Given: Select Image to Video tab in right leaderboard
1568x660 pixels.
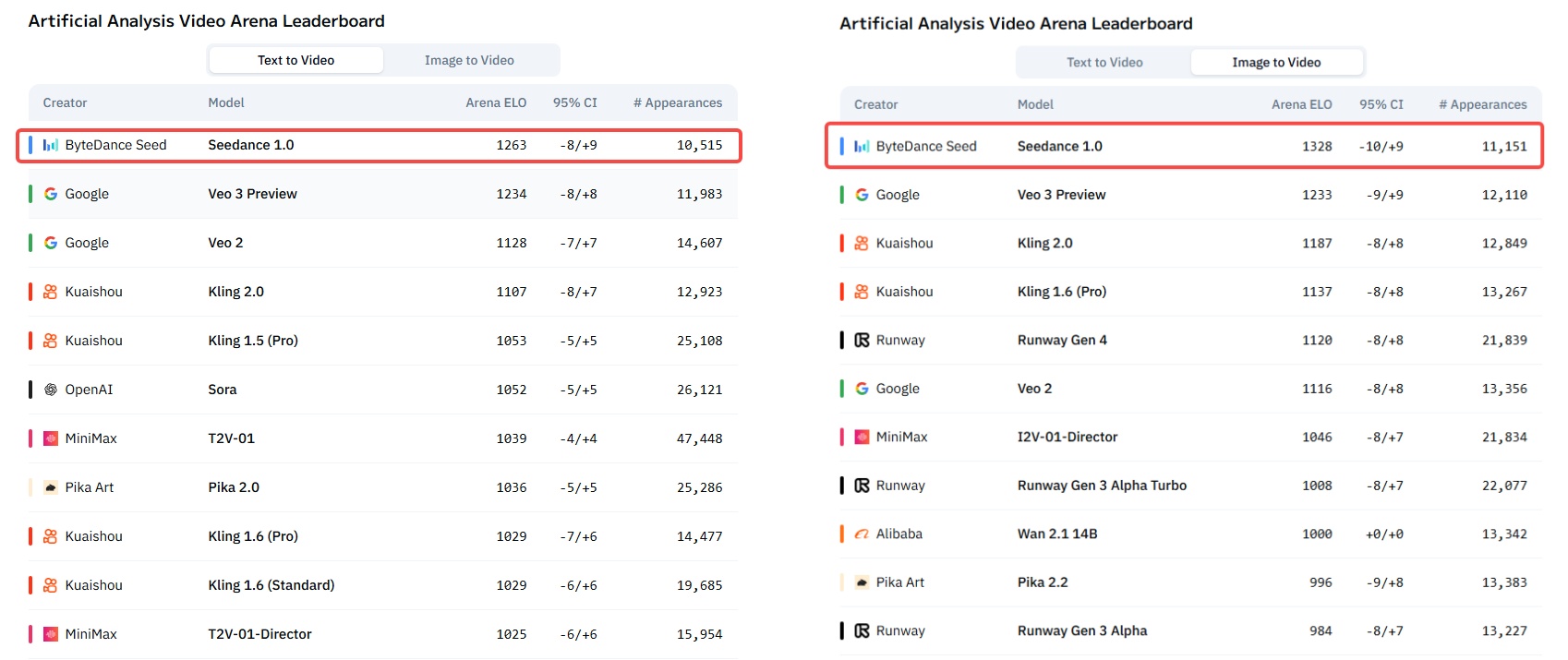Looking at the screenshot, I should 1276,62.
